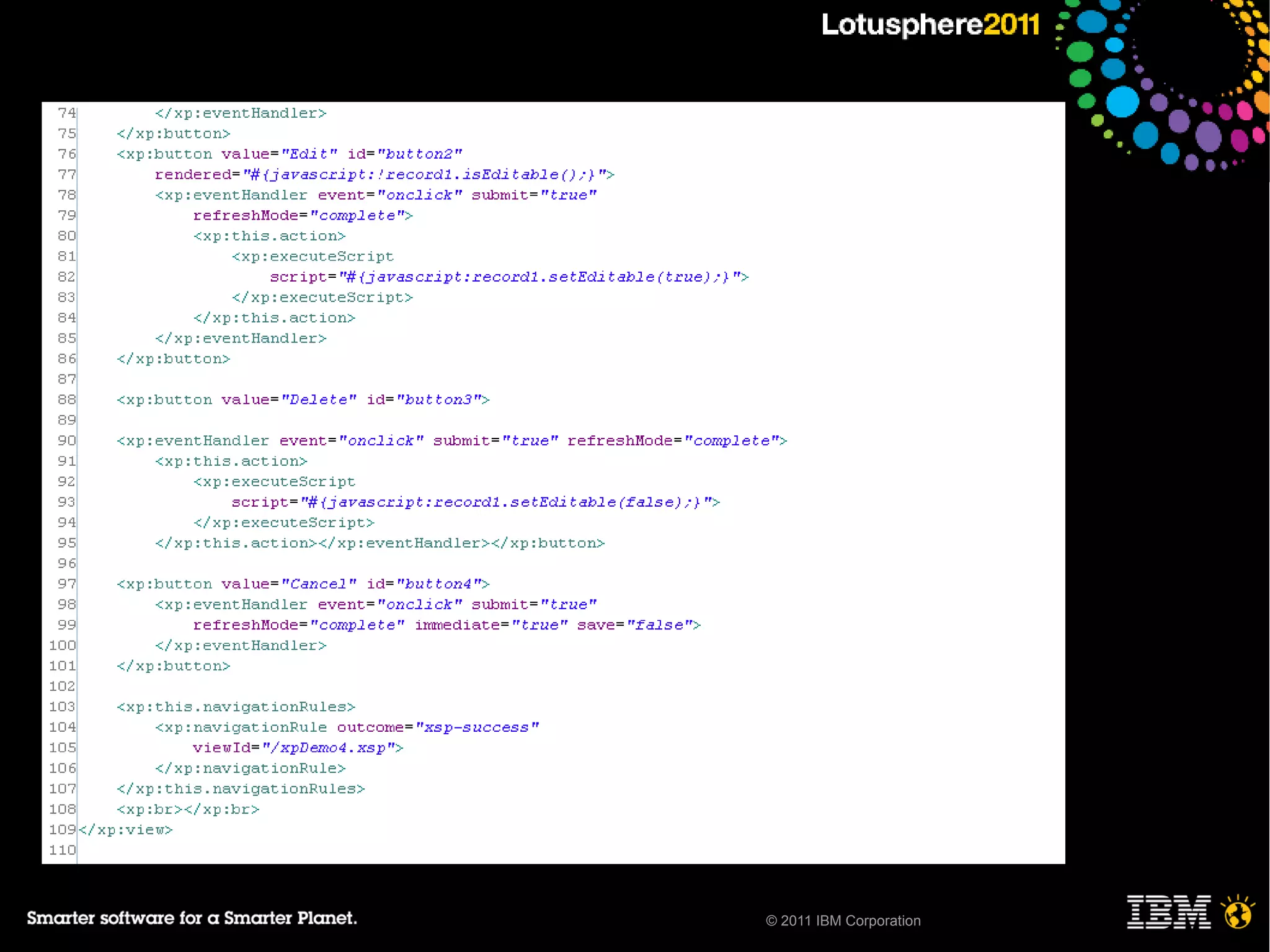Click </xp:executeScript> on line 94
Screen dimensions: 1270x952
pos(284,522)
